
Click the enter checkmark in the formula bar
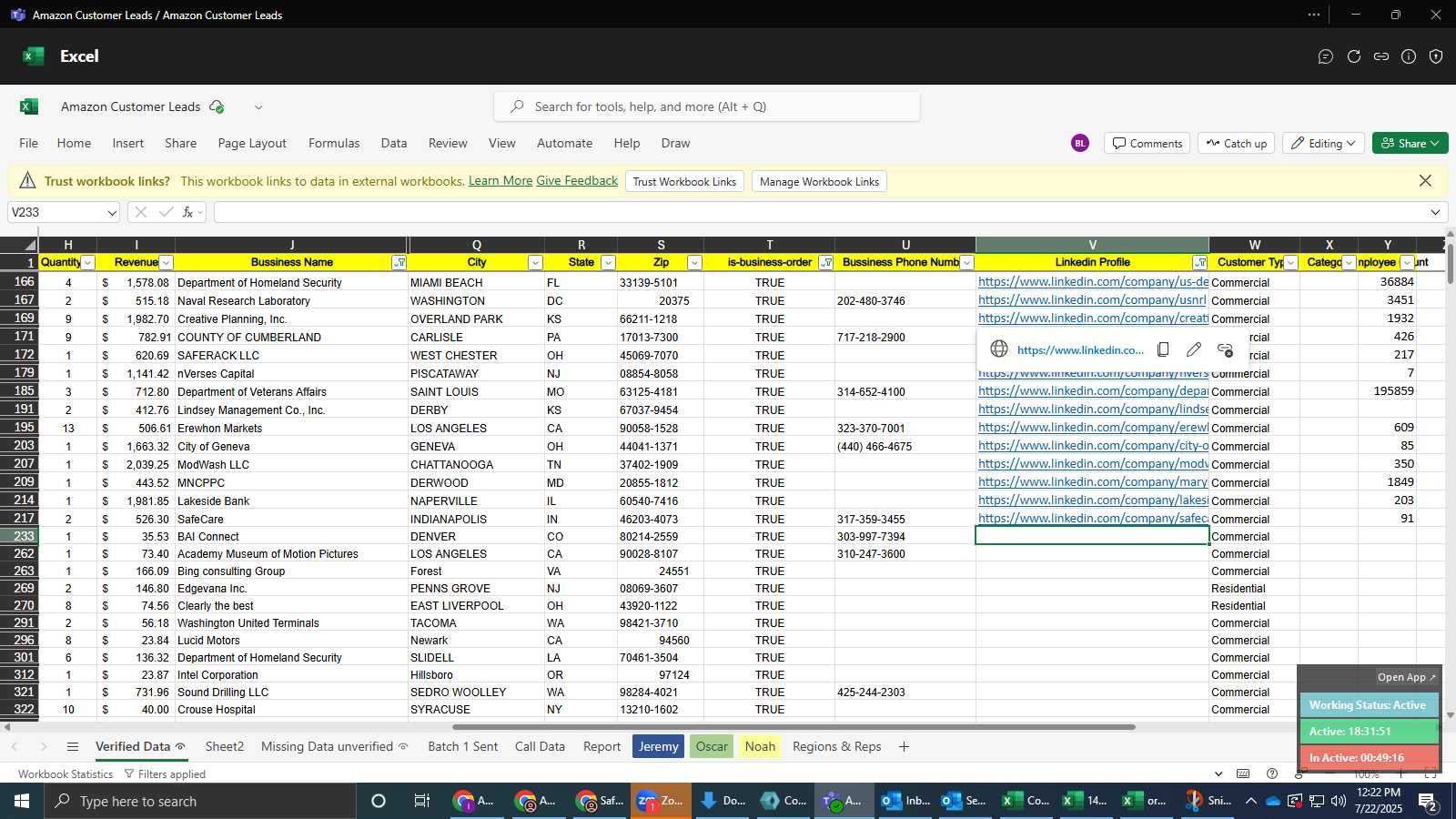tap(166, 212)
